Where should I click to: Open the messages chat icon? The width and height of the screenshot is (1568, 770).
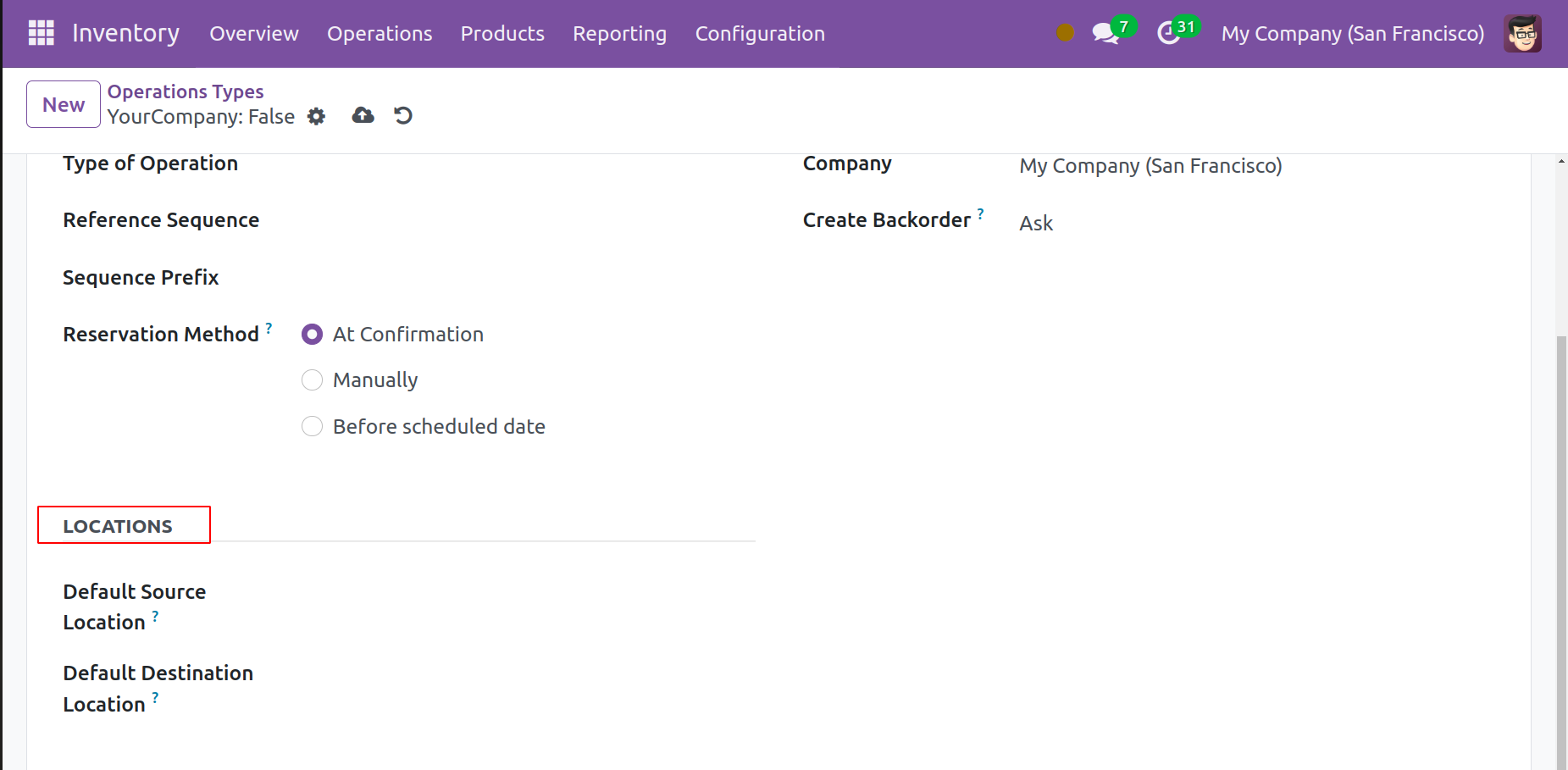coord(1105,33)
